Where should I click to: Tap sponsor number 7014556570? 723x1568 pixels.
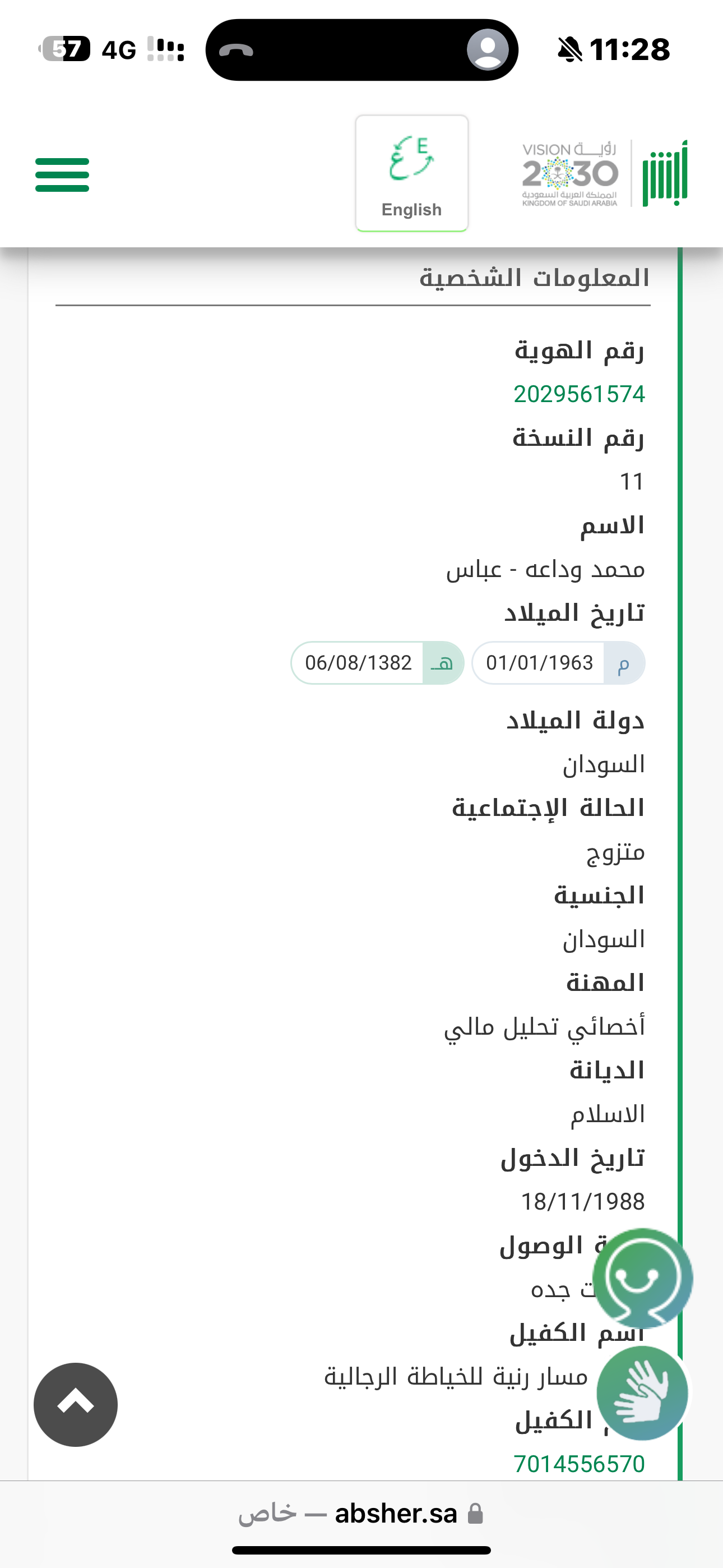[579, 1464]
